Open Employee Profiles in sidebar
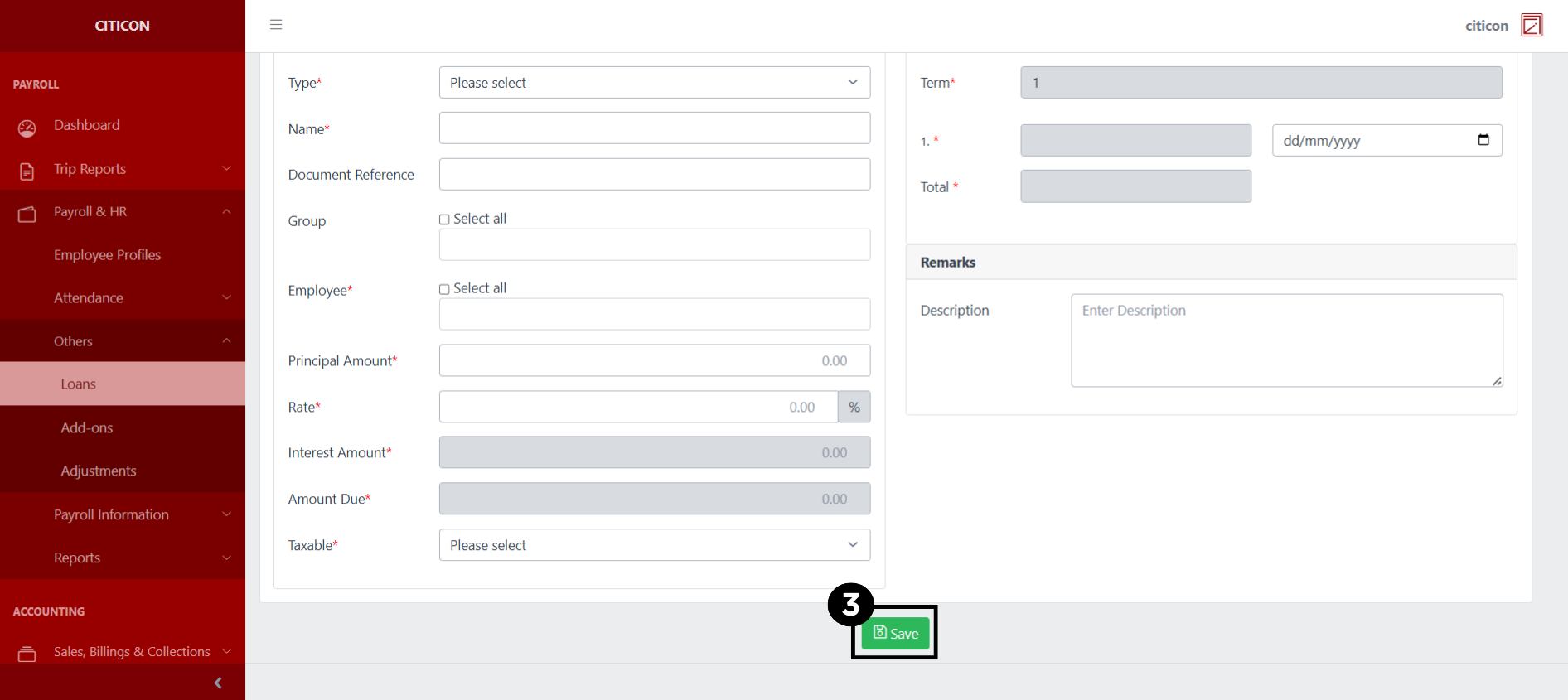 tap(107, 255)
